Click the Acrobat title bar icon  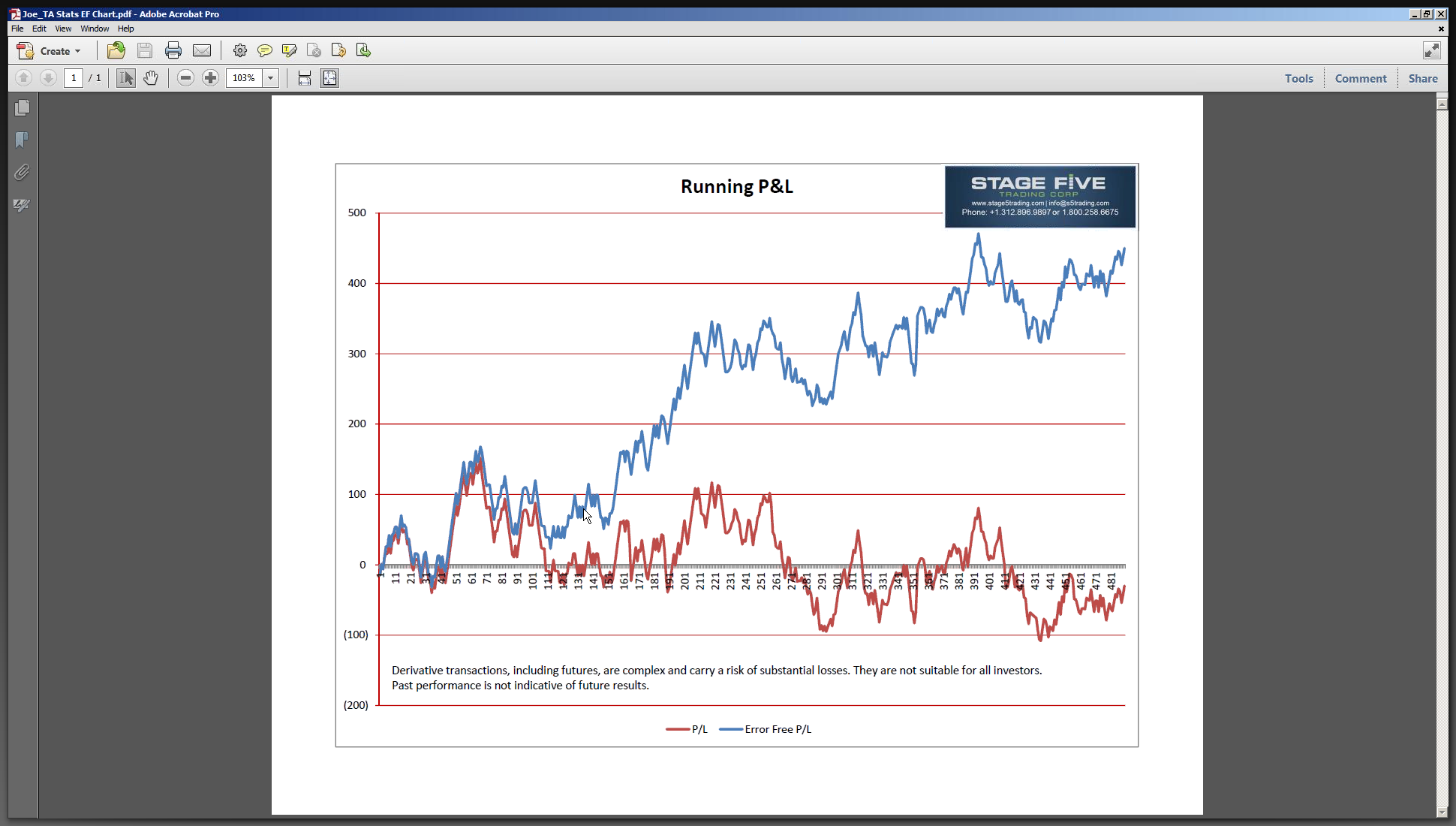point(15,14)
